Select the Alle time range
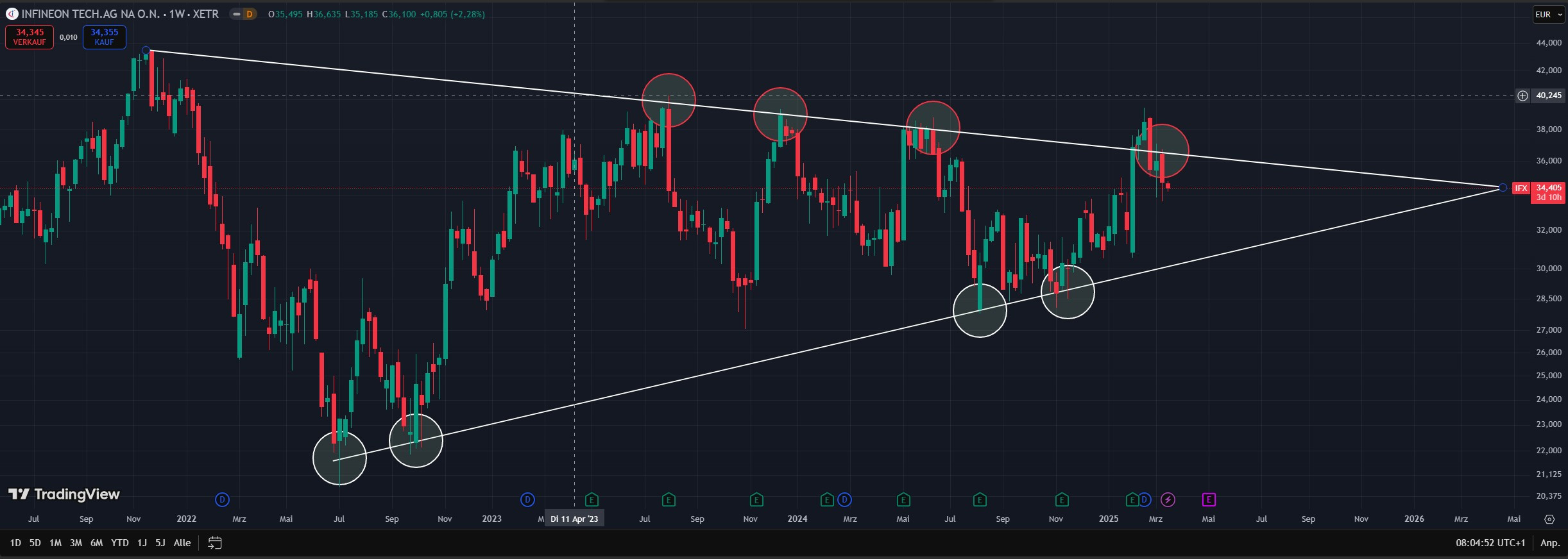Viewport: 1568px width, 559px height. point(182,543)
